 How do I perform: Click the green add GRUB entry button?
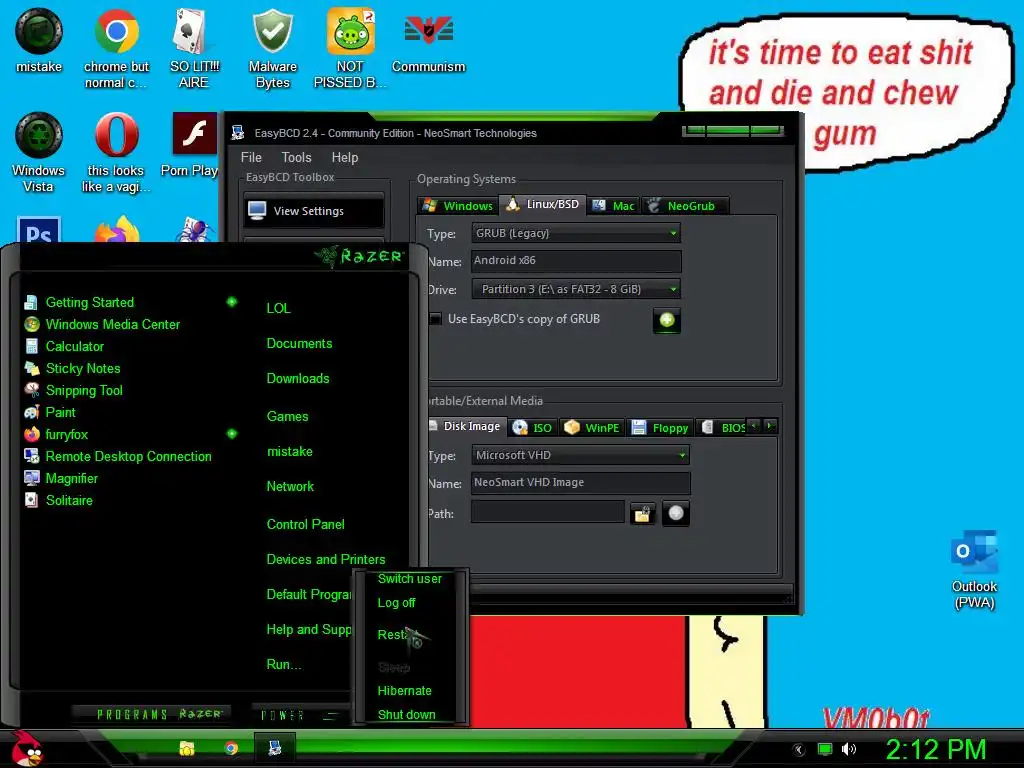[x=667, y=320]
